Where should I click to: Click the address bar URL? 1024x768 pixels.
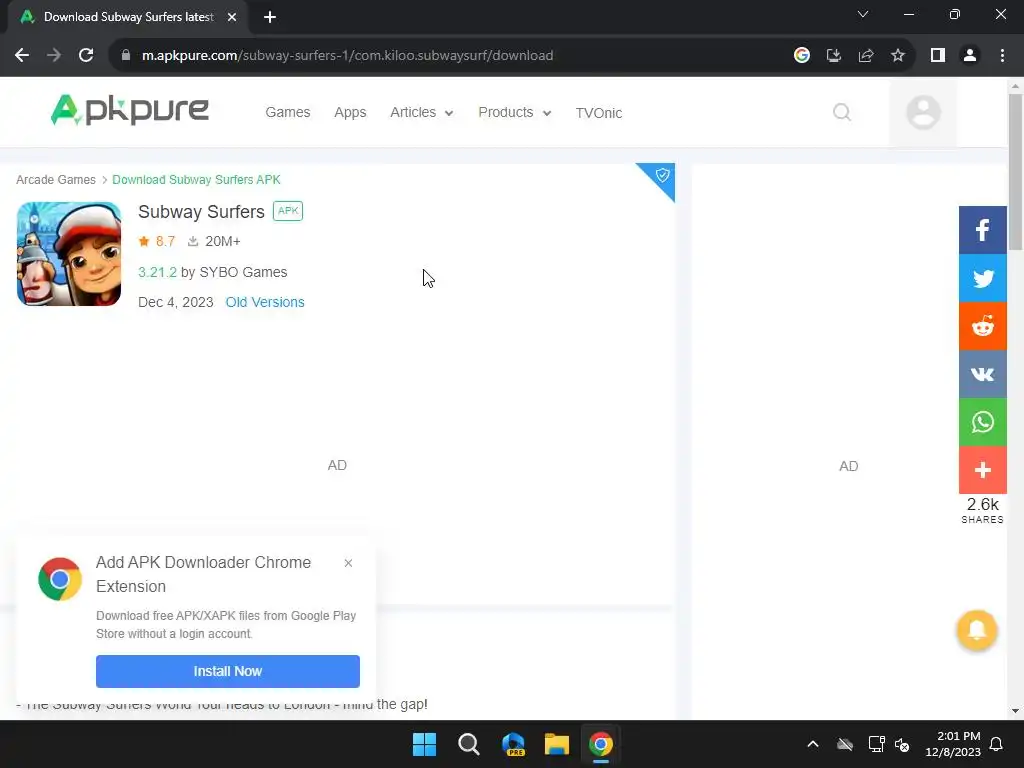tap(347, 56)
